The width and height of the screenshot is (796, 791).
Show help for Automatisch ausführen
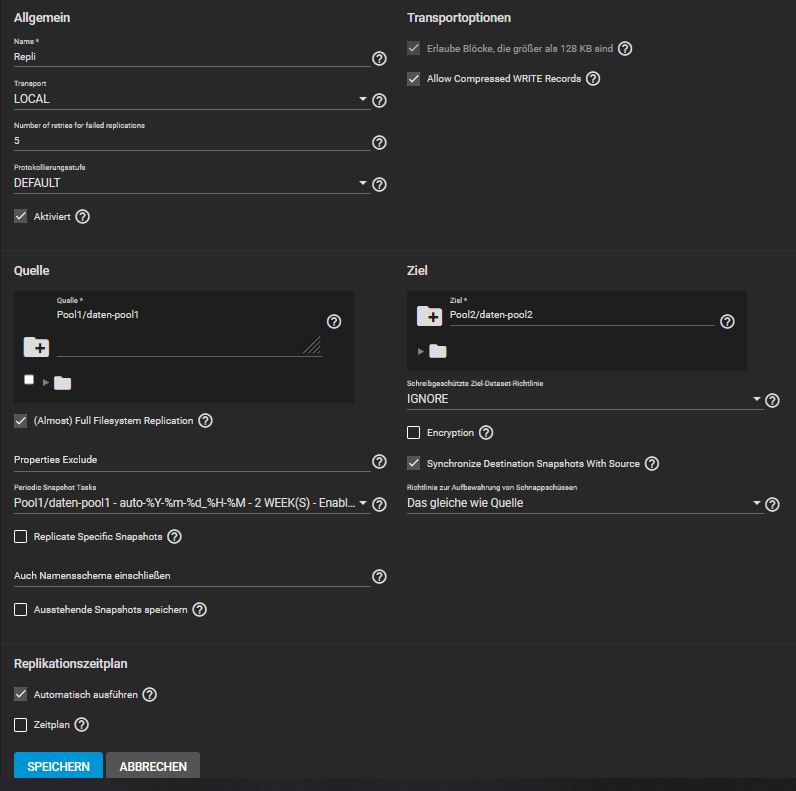[x=149, y=695]
